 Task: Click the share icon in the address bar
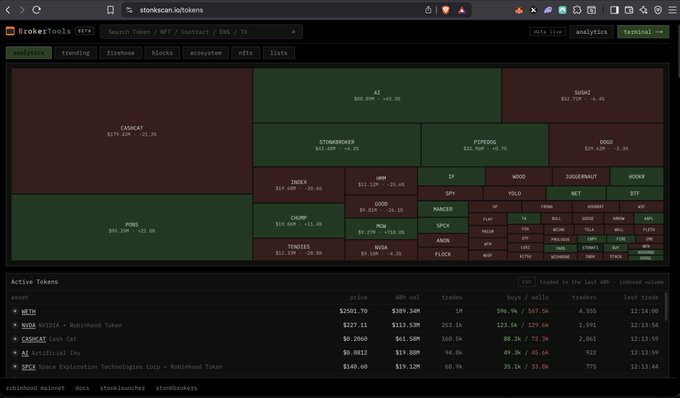click(428, 10)
